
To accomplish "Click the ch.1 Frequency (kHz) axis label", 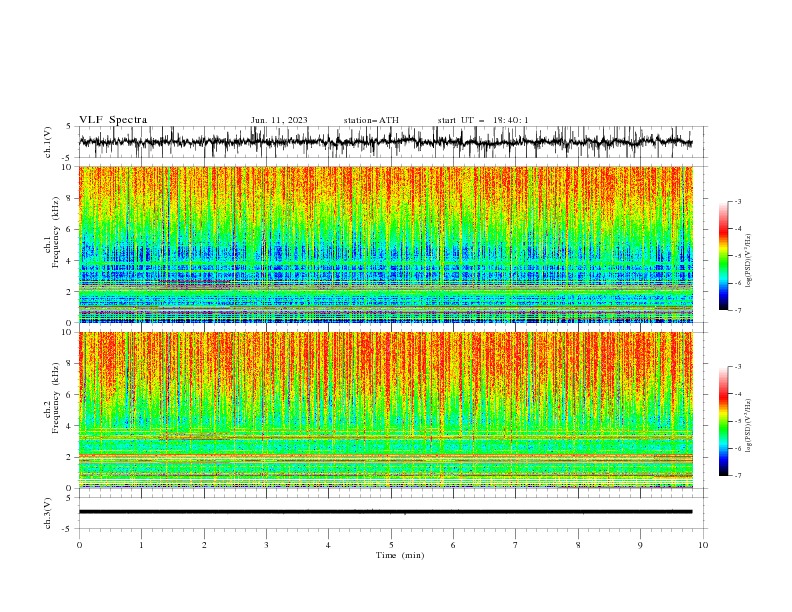I will (x=52, y=232).
